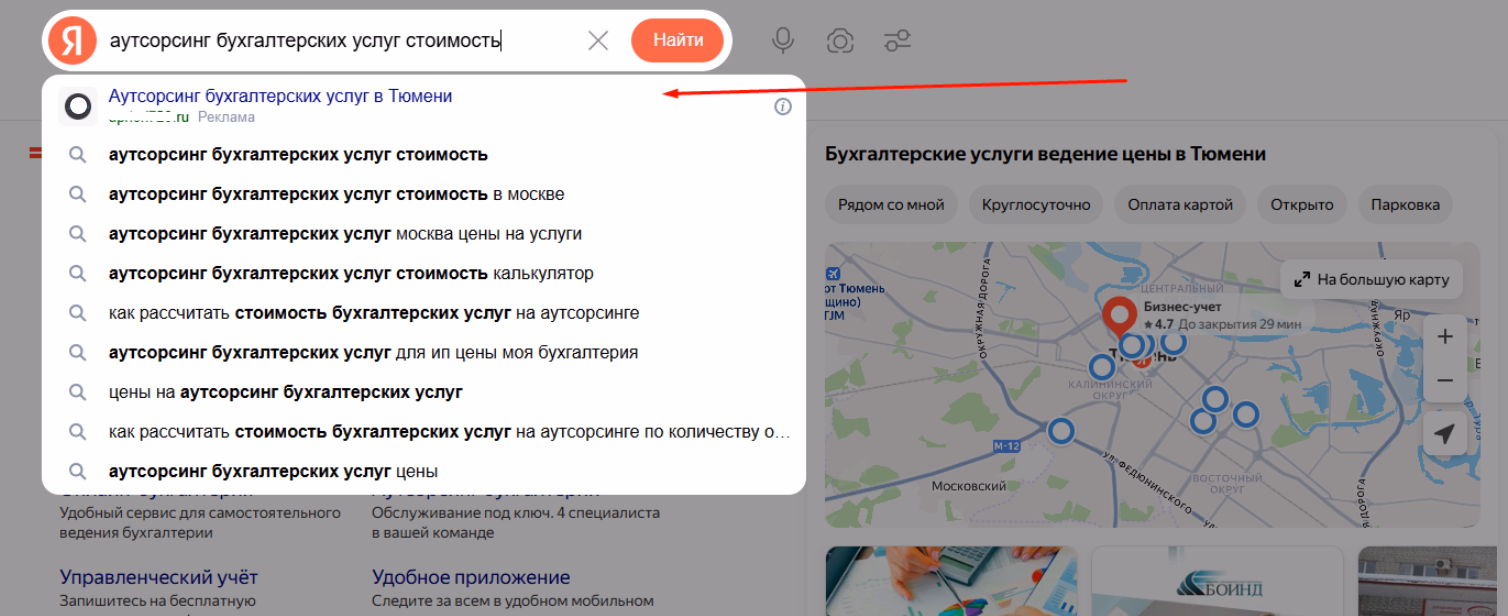Toggle the Рядом со мной filter
Screen dimensions: 1508x616
click(891, 205)
